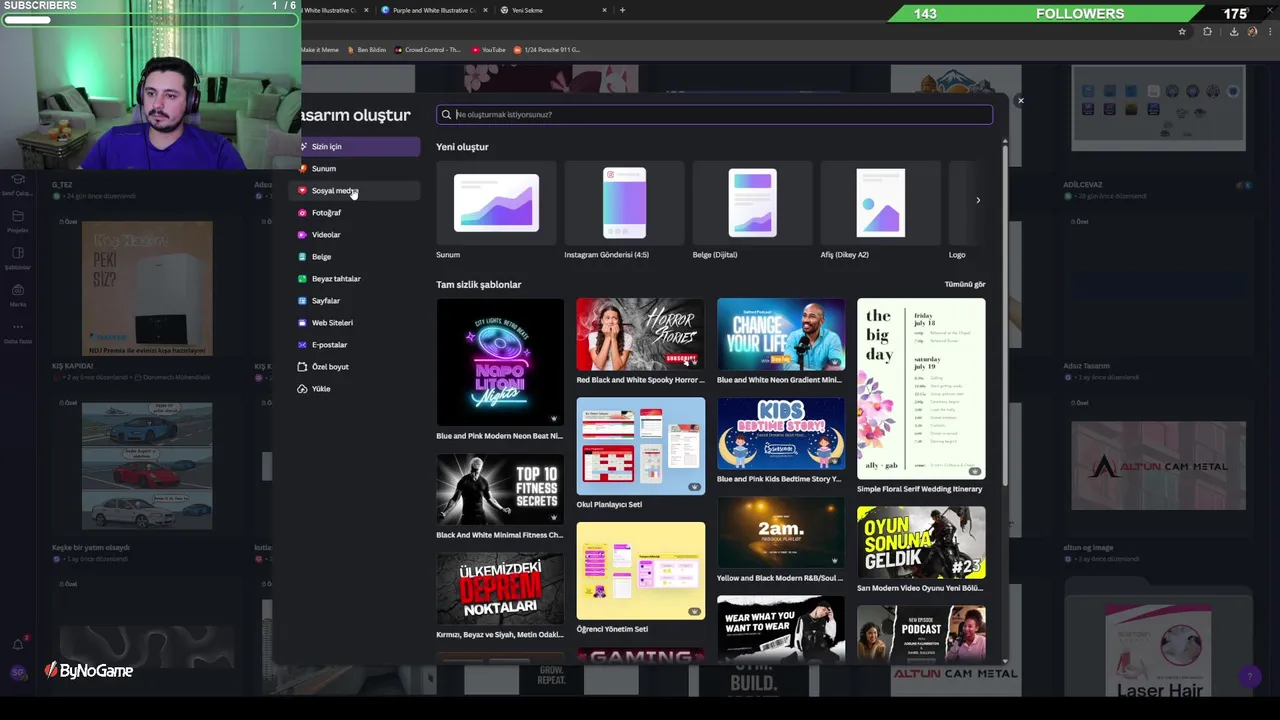
Task: Close the Yeni Sekme browser tab
Action: click(604, 10)
